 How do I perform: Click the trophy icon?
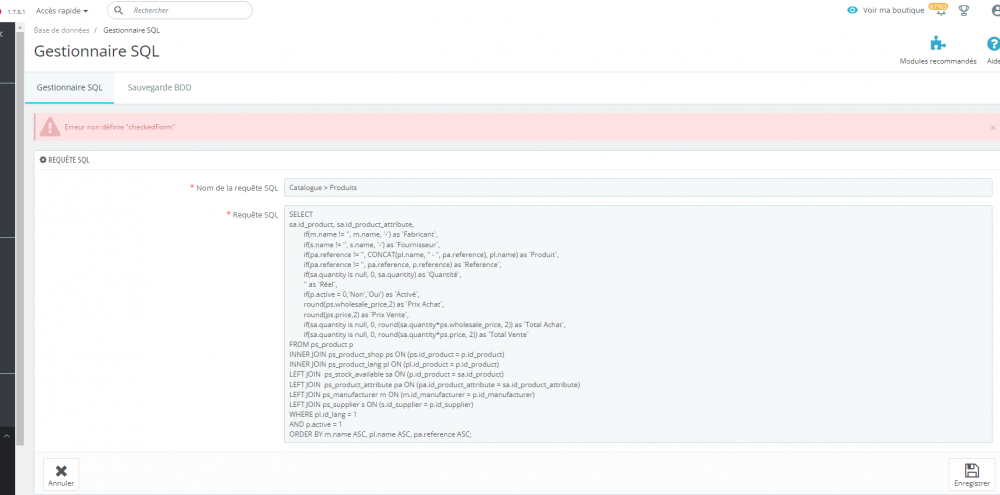(964, 10)
